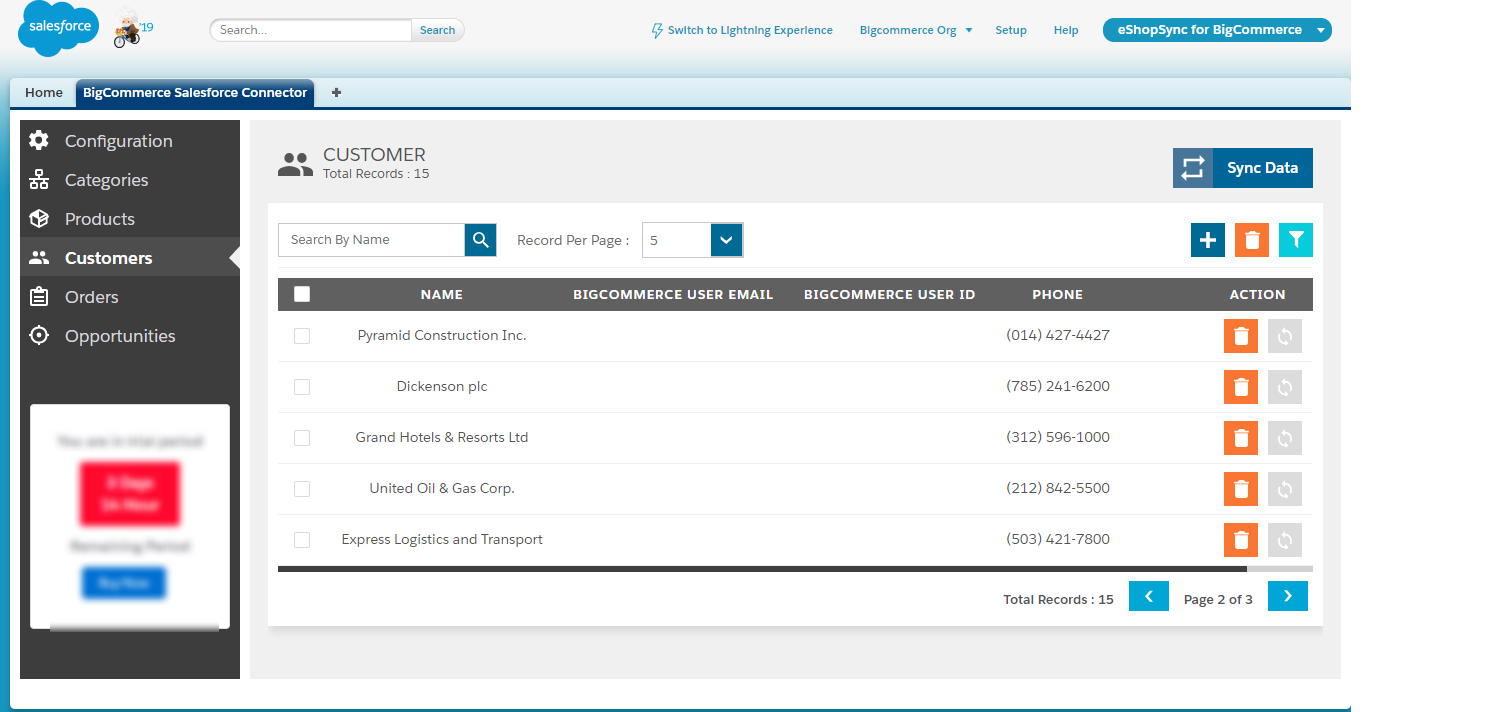Click the orange bulk delete trash icon
The width and height of the screenshot is (1489, 712).
click(1252, 240)
